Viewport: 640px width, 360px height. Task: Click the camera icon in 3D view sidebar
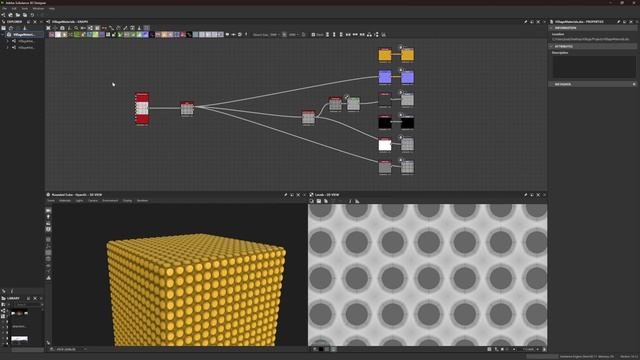[x=48, y=211]
